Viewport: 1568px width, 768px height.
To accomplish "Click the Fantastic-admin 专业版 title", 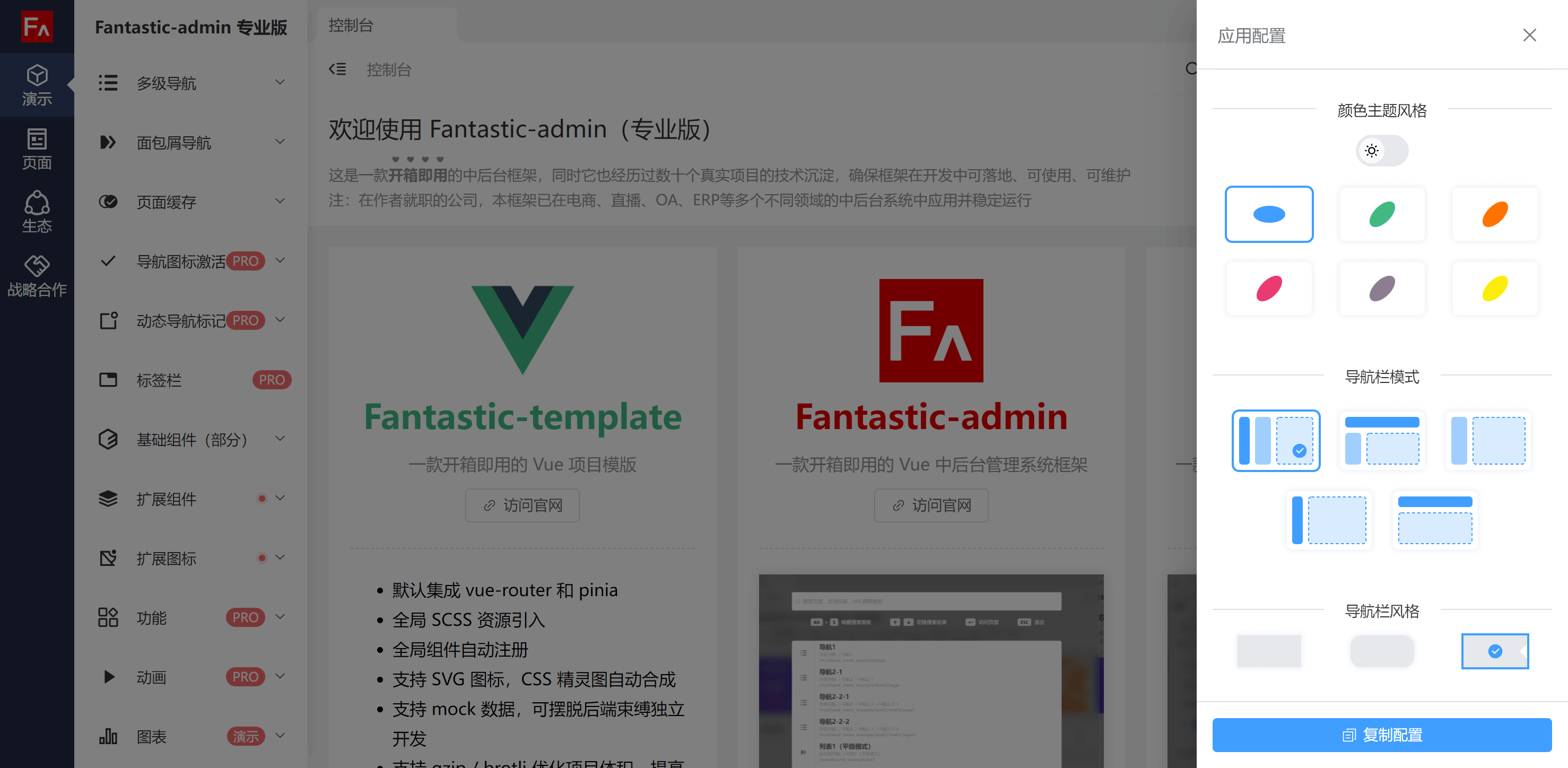I will [x=191, y=28].
